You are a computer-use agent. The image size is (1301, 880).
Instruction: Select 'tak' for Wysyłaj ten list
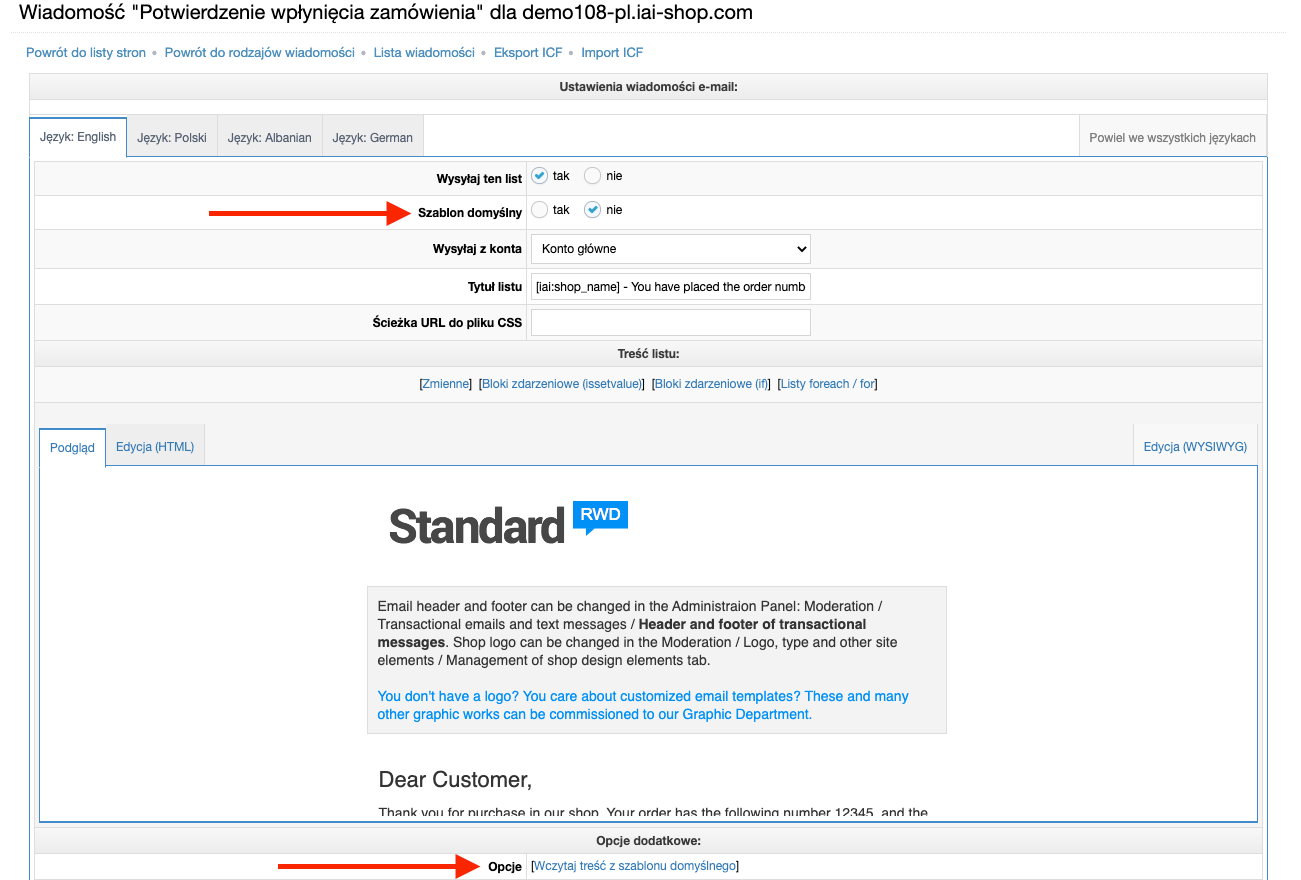540,176
